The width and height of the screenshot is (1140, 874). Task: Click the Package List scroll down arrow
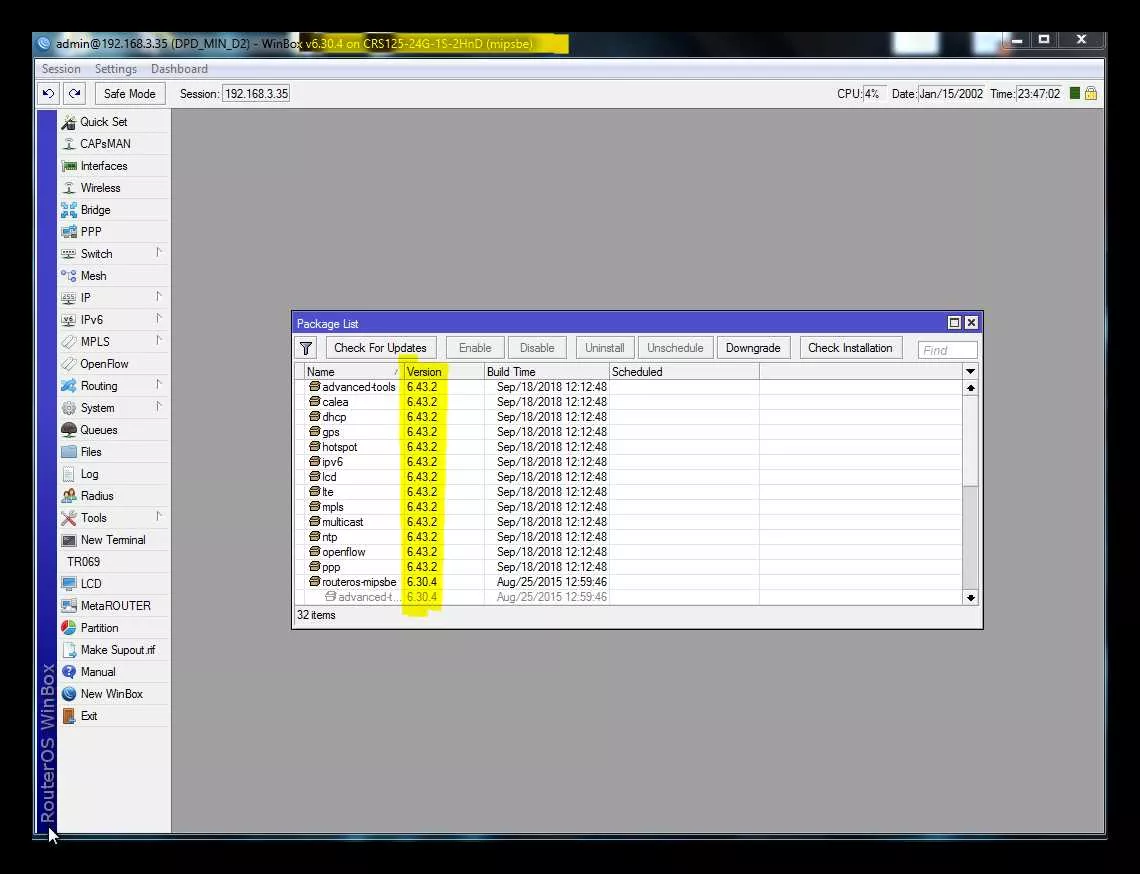[971, 598]
